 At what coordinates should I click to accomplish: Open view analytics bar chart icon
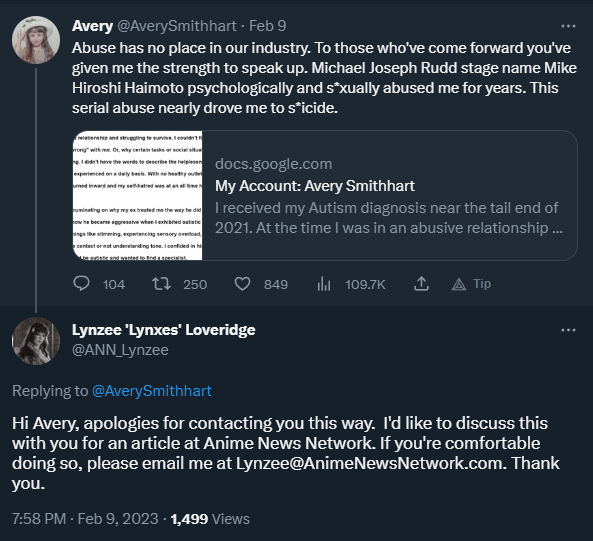coord(324,284)
